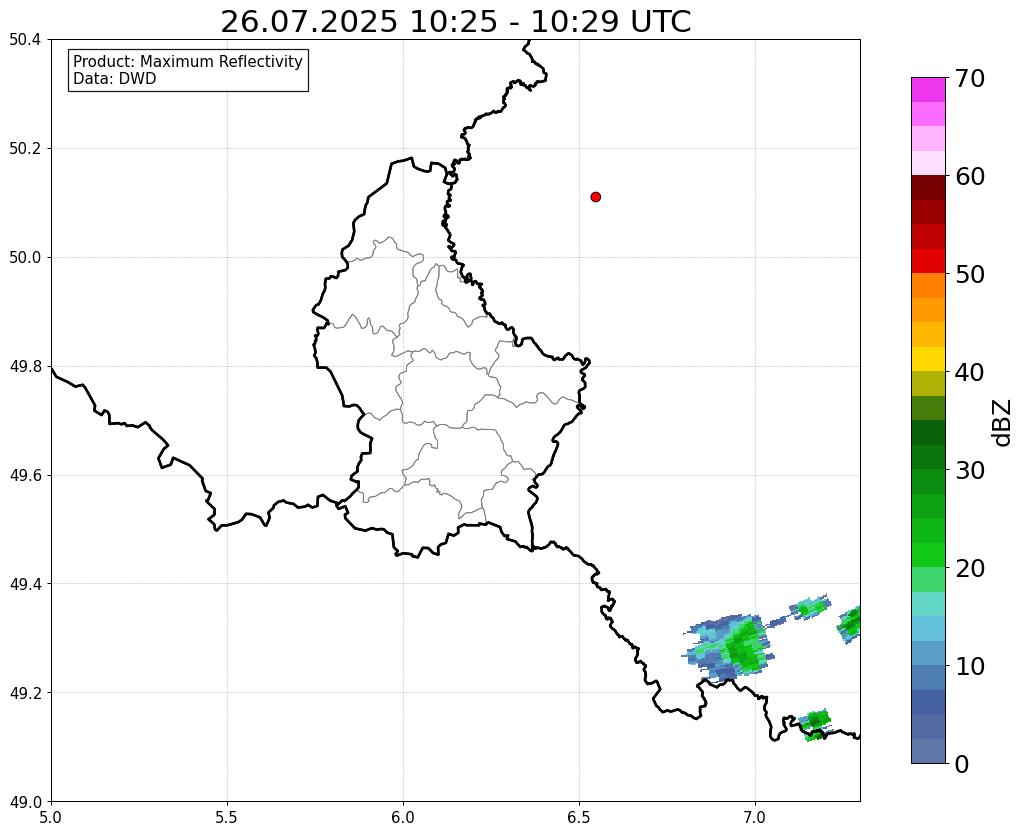Click the 'Data: DWD' label

tap(115, 79)
